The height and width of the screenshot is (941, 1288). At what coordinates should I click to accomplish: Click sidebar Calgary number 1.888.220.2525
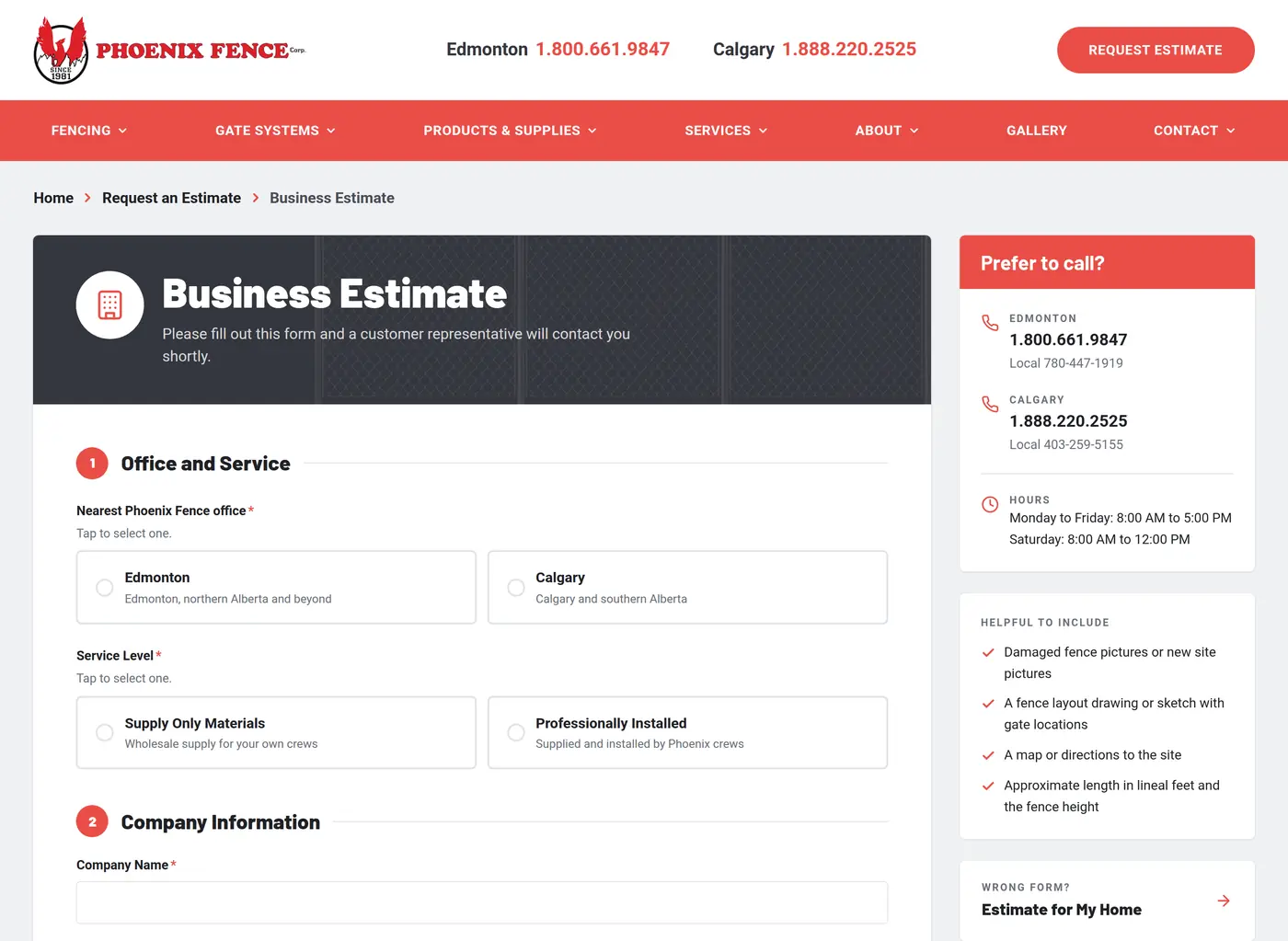(1068, 420)
